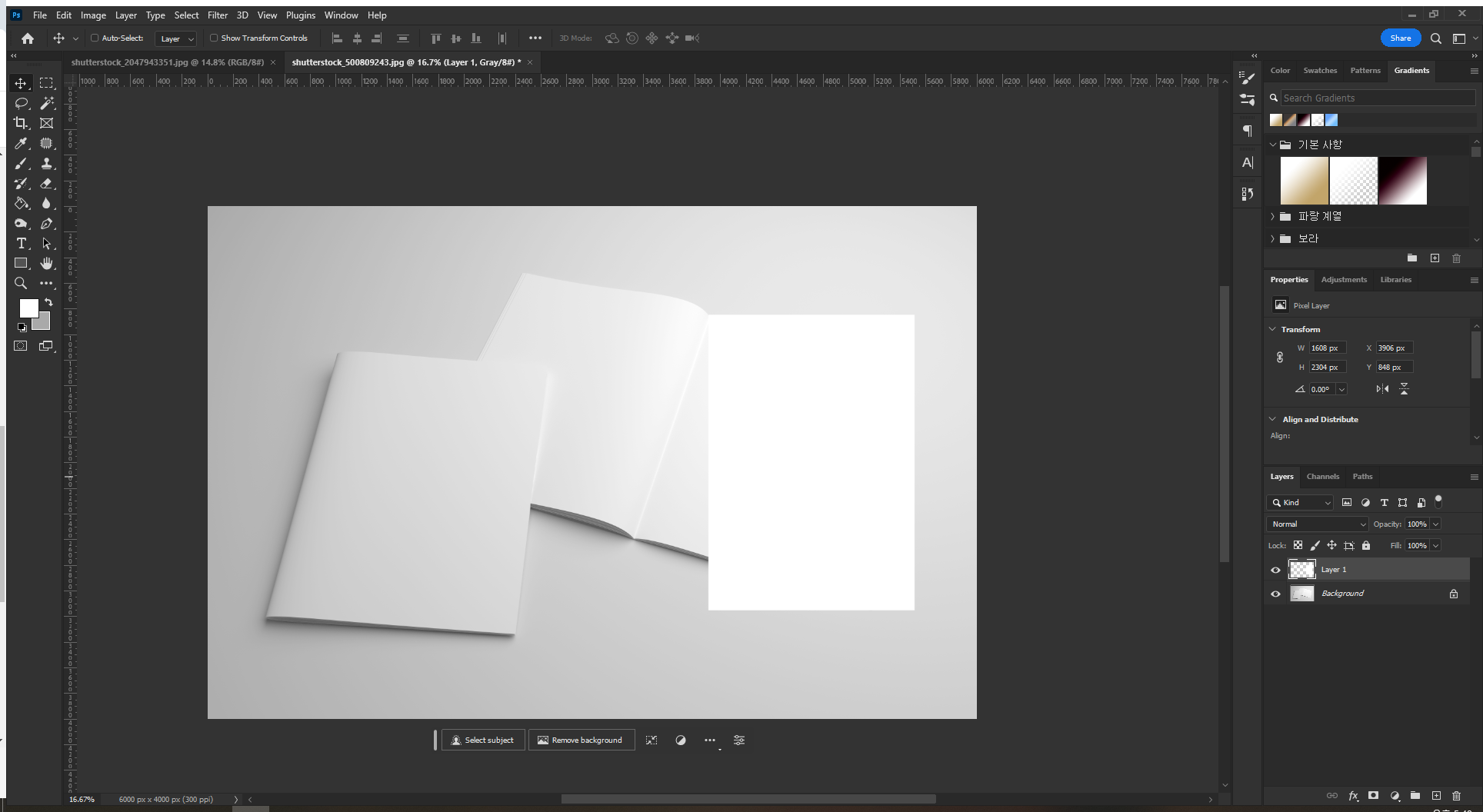The image size is (1483, 812).
Task: Flip horizontal in Transform properties
Action: pyautogui.click(x=1382, y=389)
